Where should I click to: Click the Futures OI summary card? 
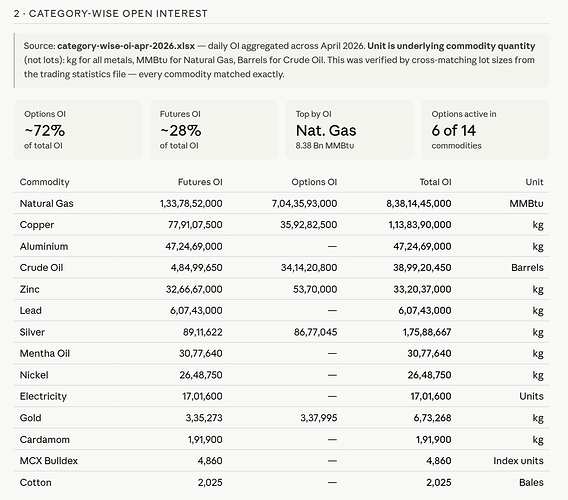(214, 130)
